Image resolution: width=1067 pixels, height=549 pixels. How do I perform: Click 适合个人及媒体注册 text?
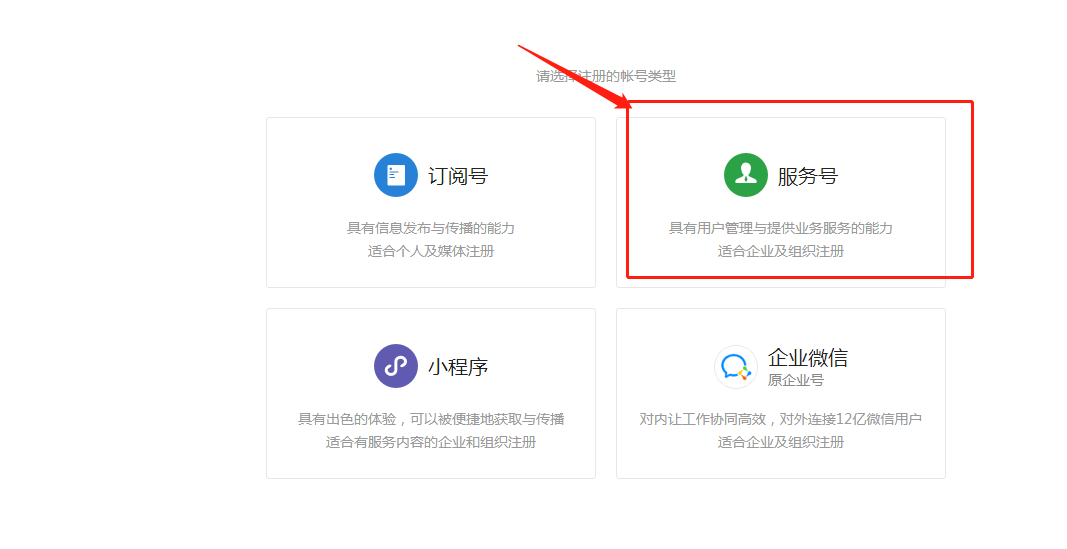pyautogui.click(x=431, y=252)
